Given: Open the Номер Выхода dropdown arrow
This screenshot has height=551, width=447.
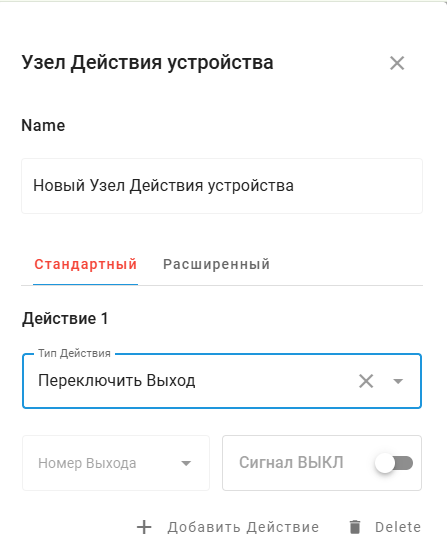Looking at the screenshot, I should [186, 463].
